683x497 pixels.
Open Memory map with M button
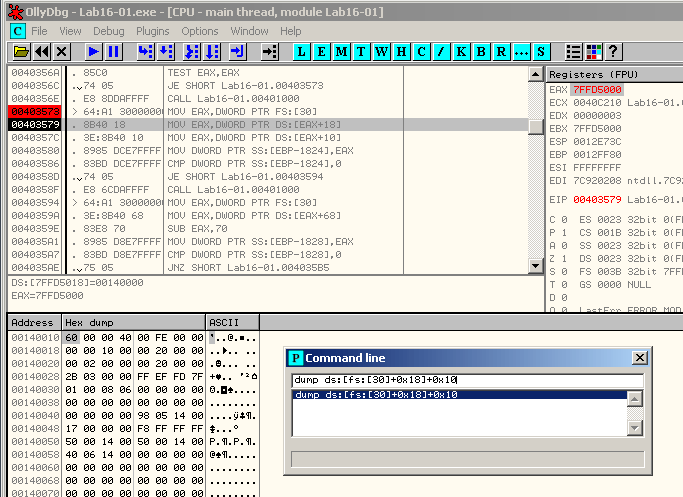click(341, 51)
